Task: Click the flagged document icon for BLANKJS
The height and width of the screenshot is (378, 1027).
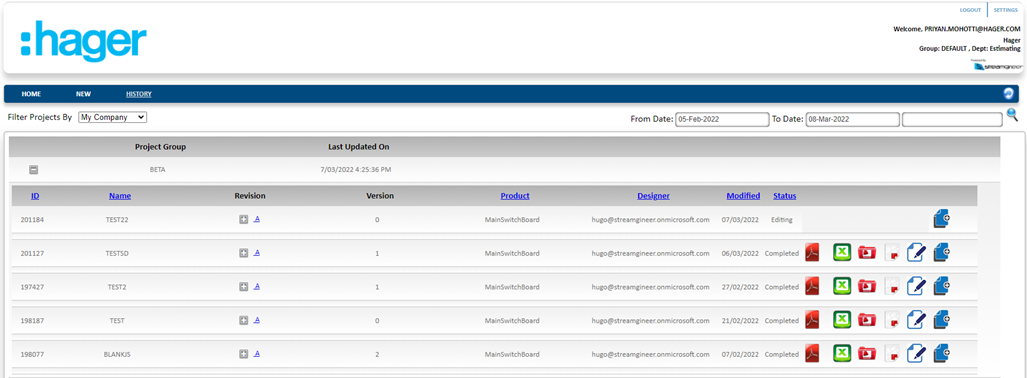Action: [891, 354]
